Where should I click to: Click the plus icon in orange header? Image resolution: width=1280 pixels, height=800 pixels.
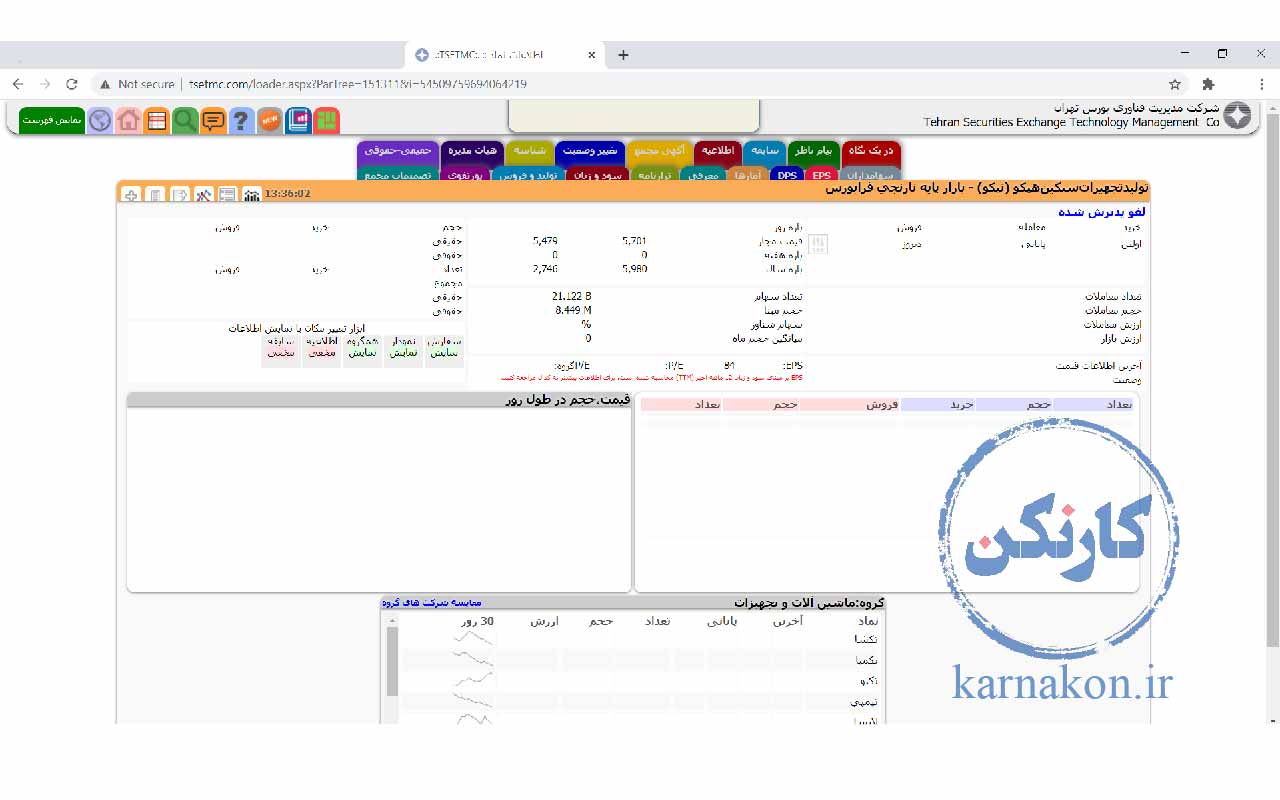131,194
